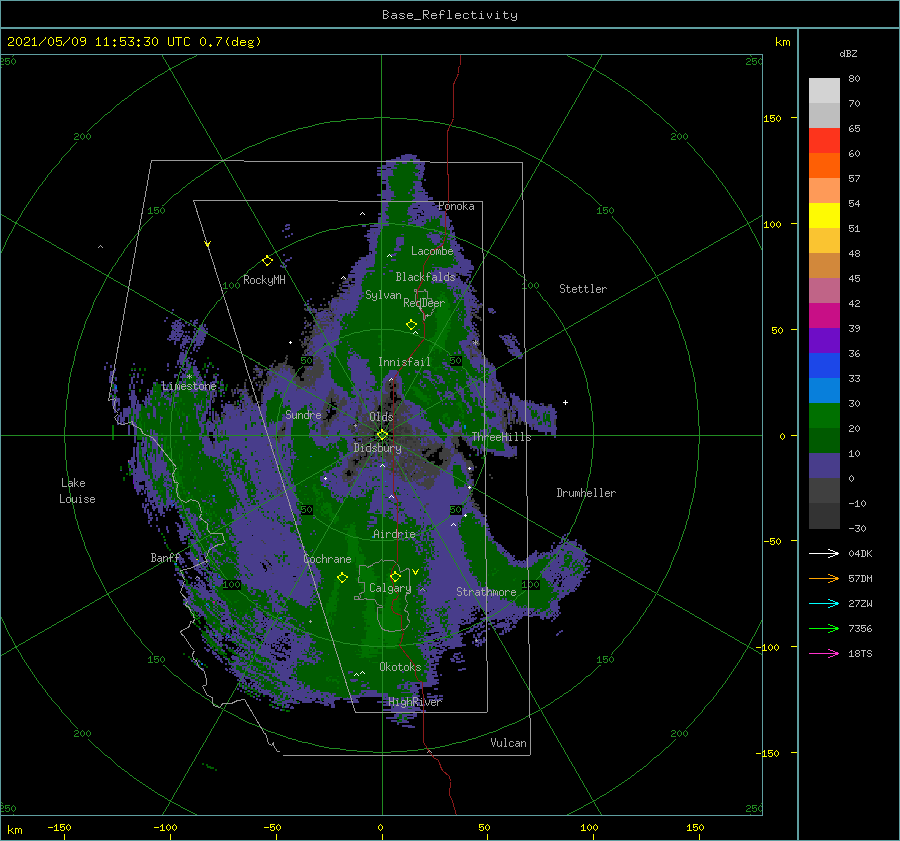Select the yellow diamond marker near RockyMH

click(x=267, y=261)
